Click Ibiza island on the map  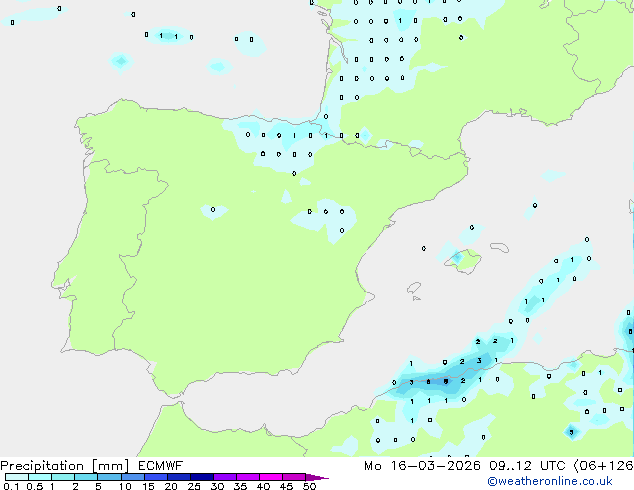(x=414, y=288)
